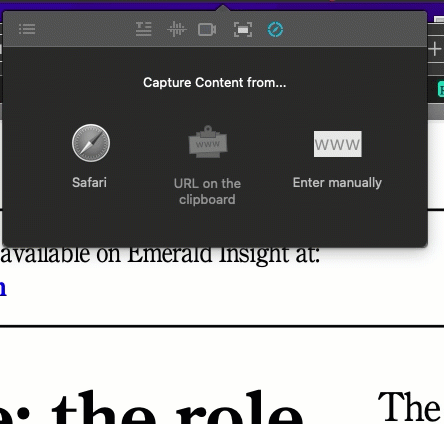Choose the URL on the clipboard label

point(207,191)
